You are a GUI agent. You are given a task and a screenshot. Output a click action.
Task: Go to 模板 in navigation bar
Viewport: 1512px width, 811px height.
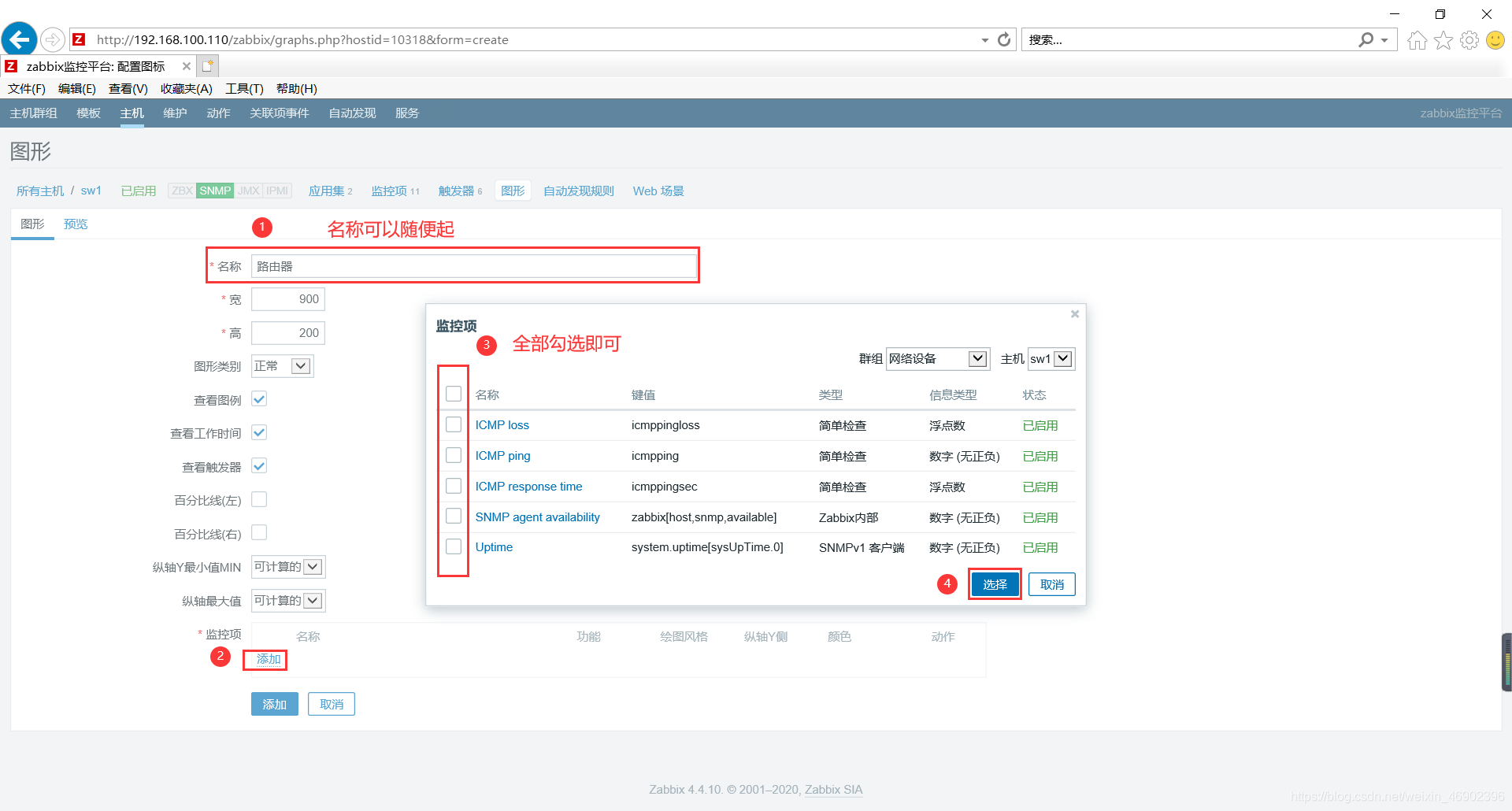[x=88, y=113]
